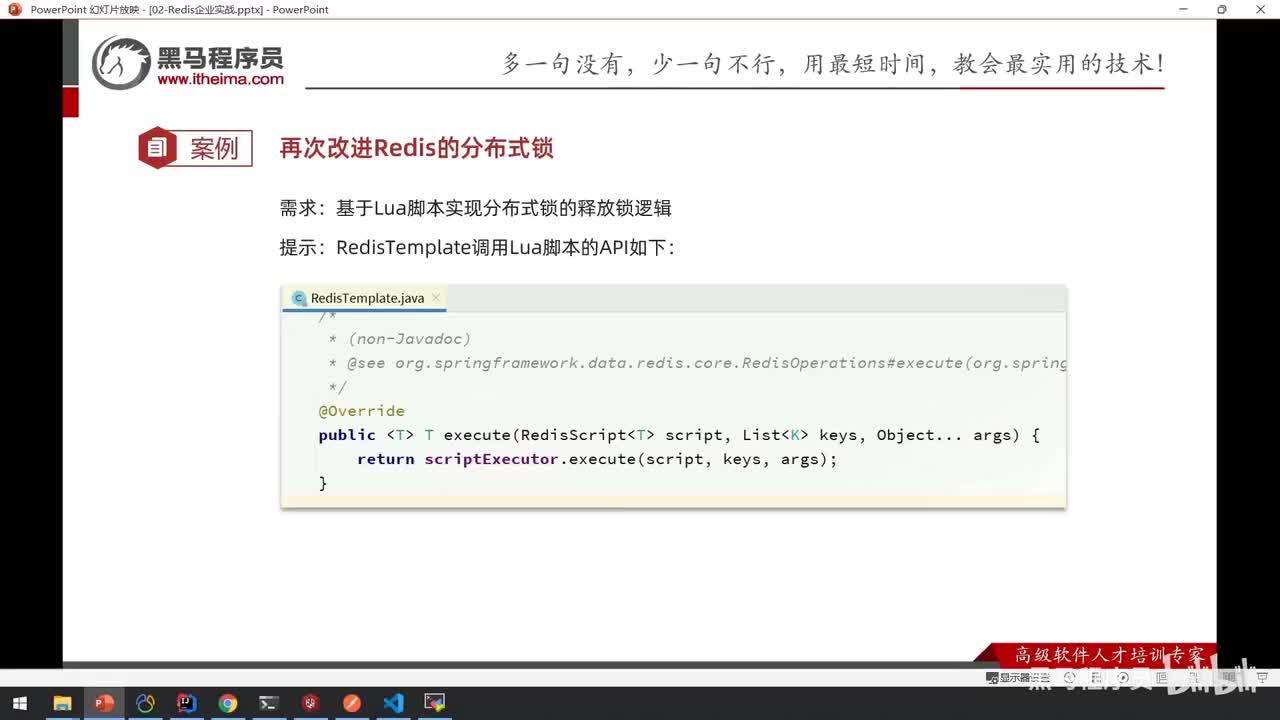The image size is (1280, 720).
Task: Click the 'return scriptExecutor.execute' code line
Action: (x=597, y=459)
